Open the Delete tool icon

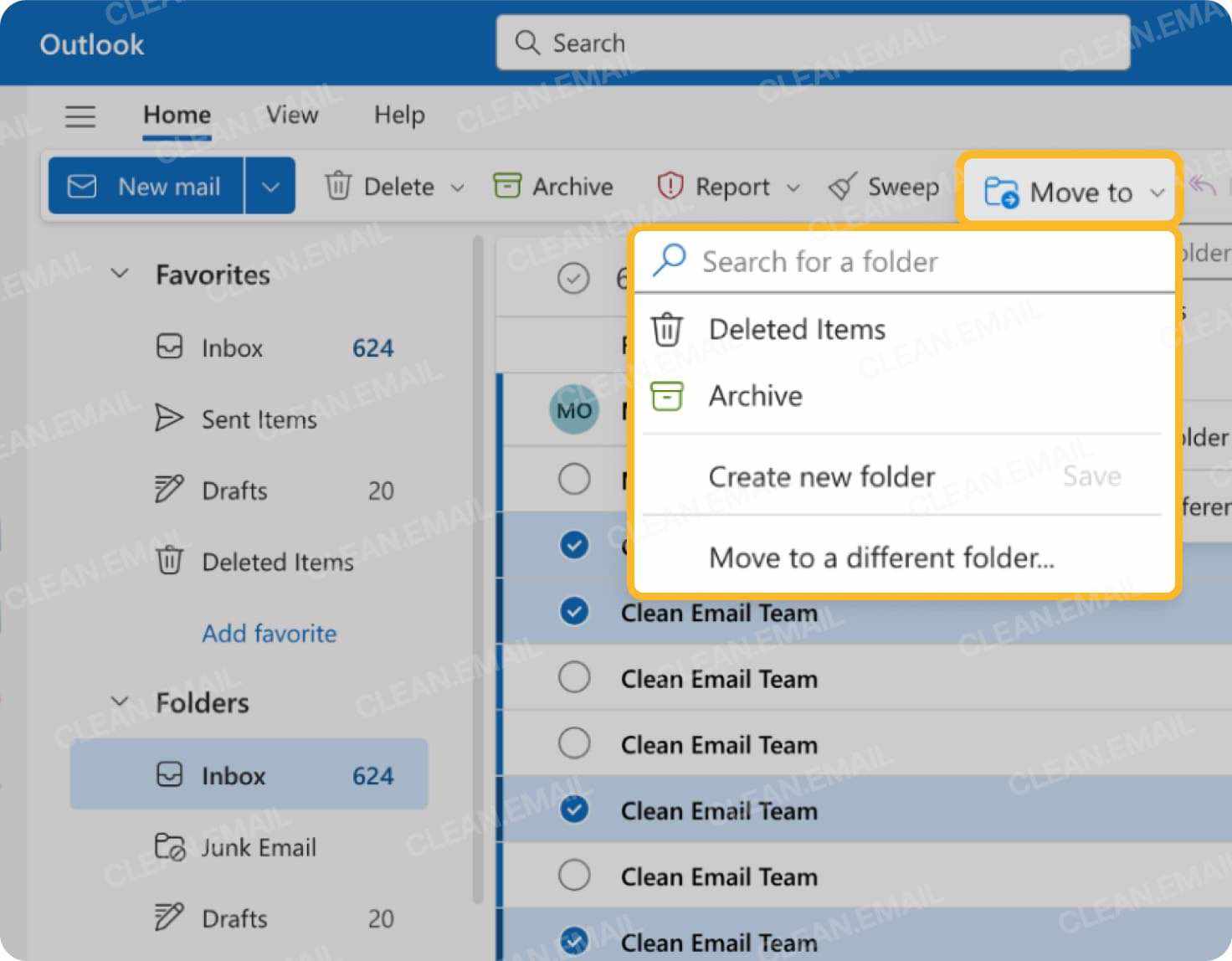338,187
